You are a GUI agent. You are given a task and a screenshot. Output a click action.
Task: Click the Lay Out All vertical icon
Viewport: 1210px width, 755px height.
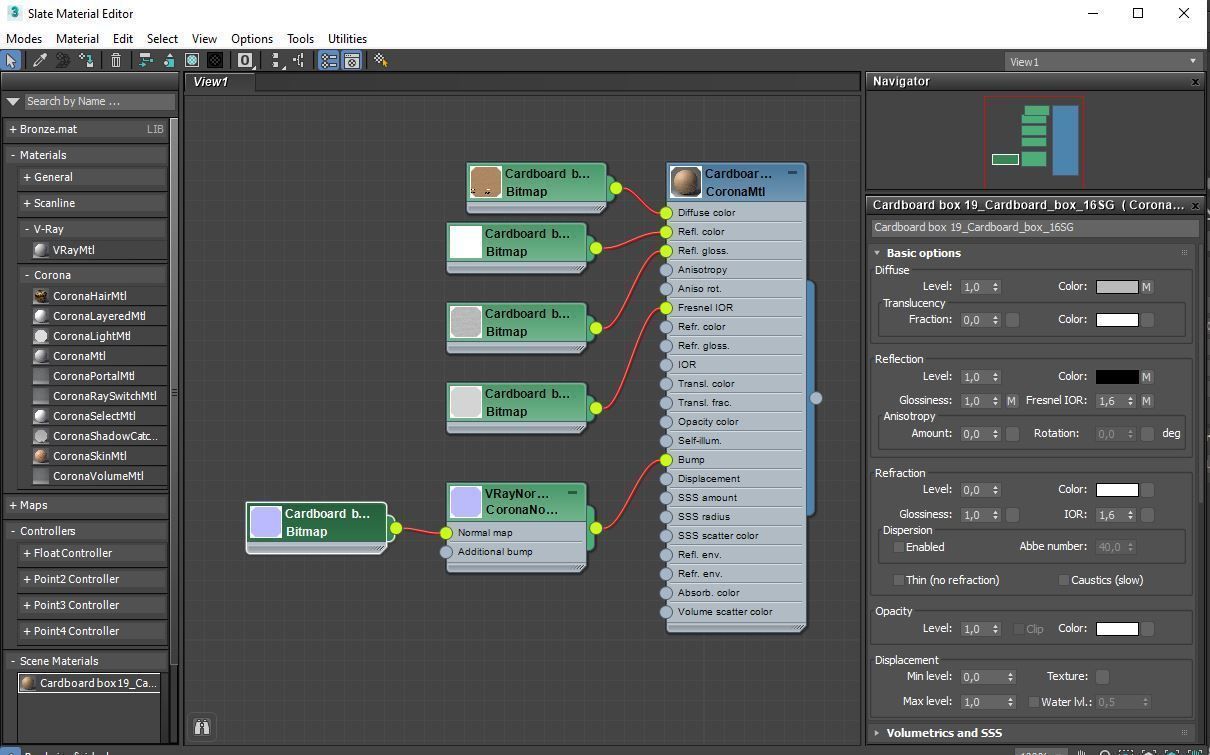[x=278, y=61]
